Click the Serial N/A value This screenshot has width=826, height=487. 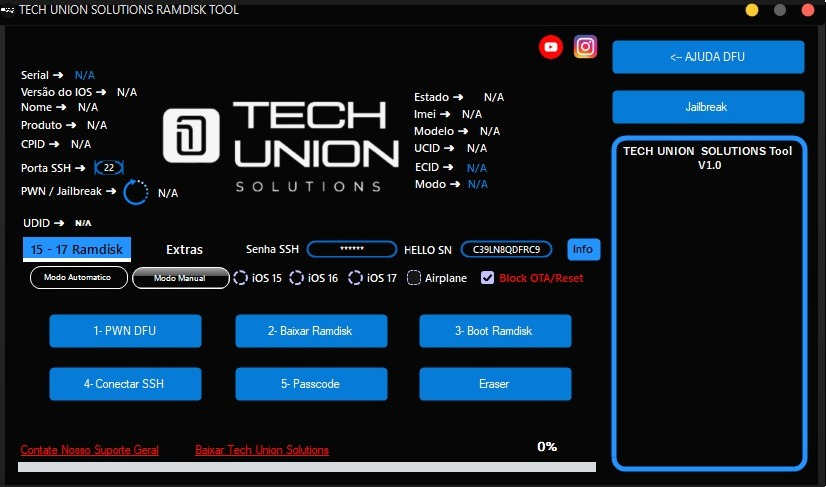click(85, 75)
